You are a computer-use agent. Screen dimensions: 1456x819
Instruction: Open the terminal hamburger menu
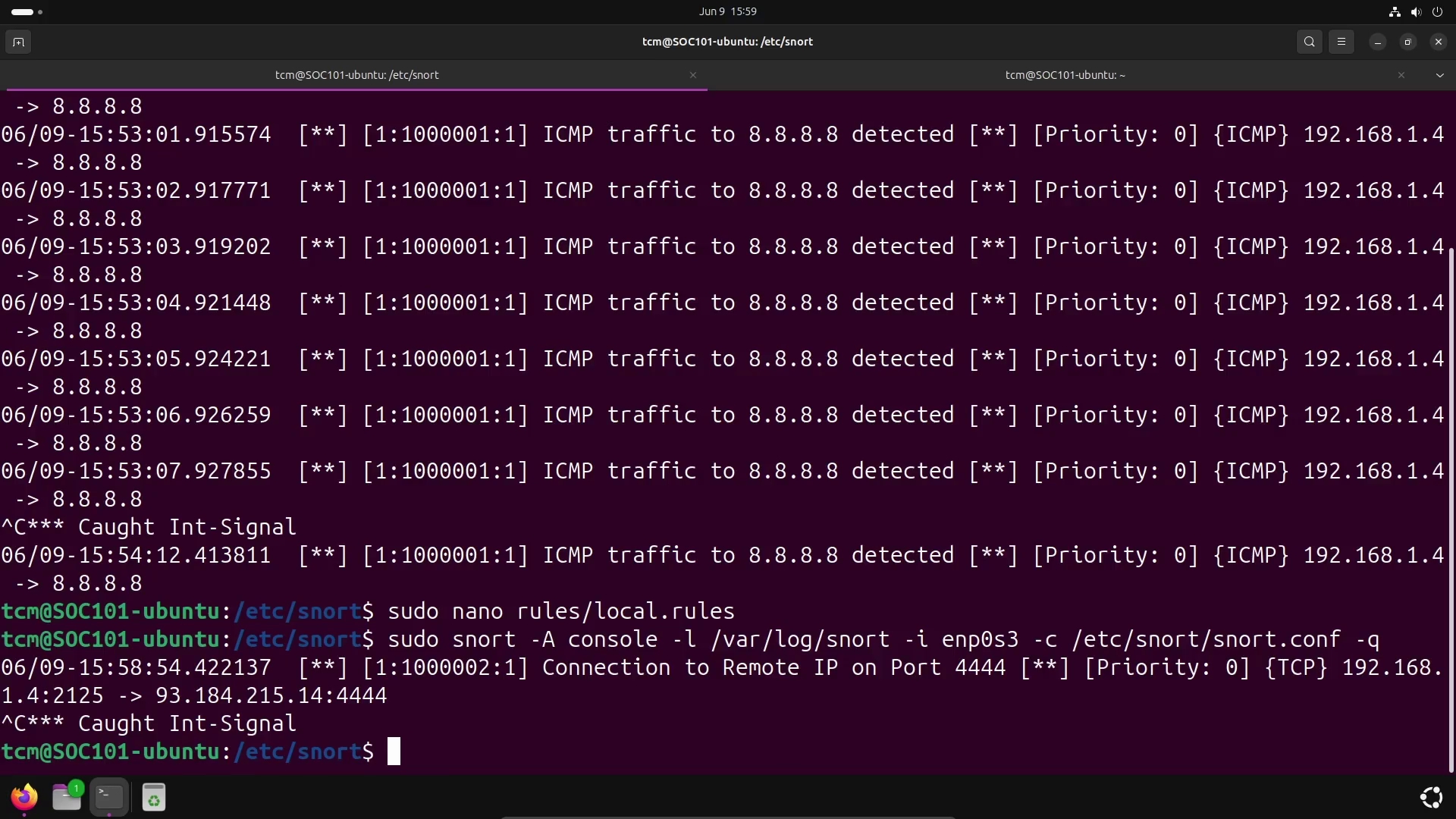[1341, 42]
